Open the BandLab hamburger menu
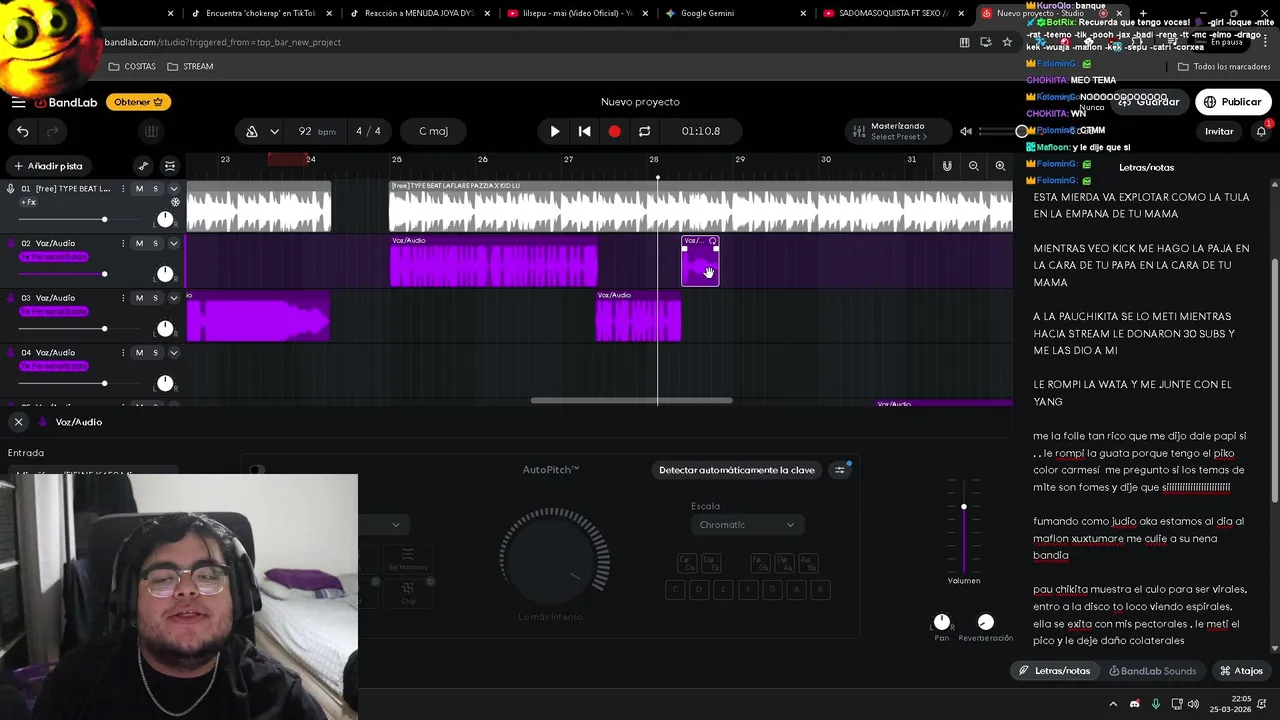 tap(18, 102)
